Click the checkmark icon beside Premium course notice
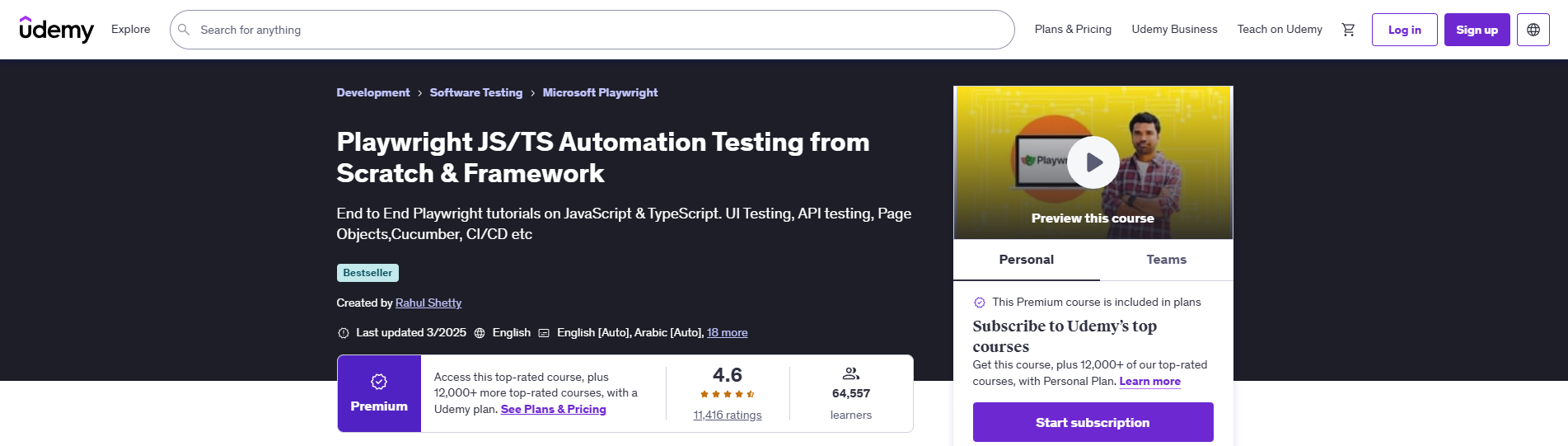The image size is (1568, 446). (980, 303)
